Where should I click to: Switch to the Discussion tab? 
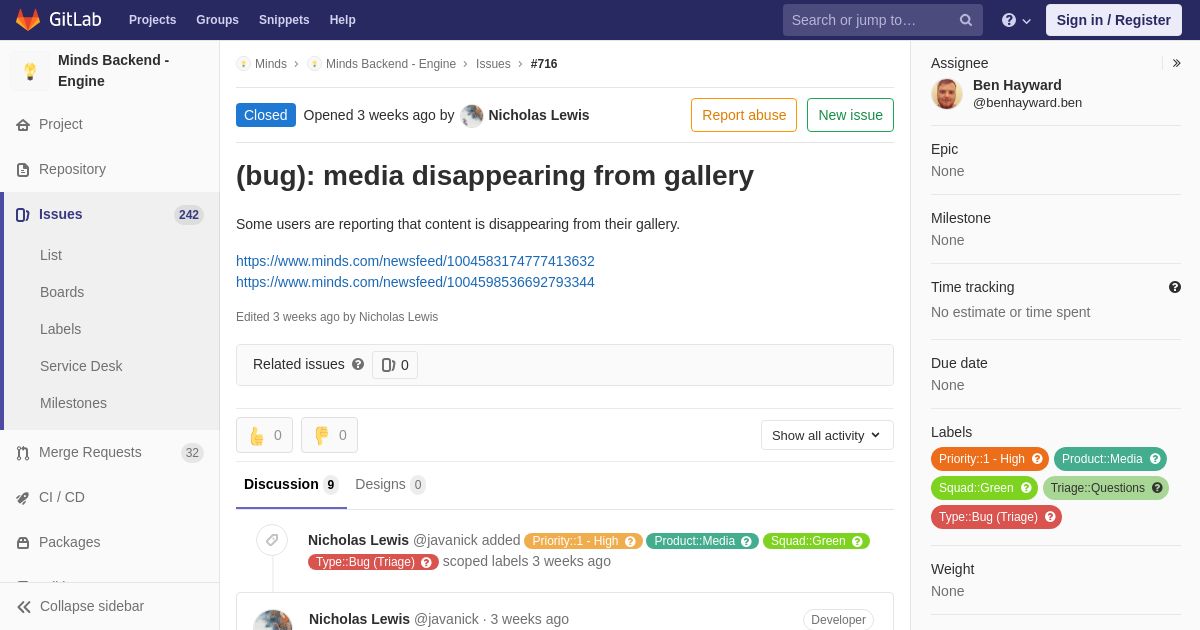[x=291, y=485]
